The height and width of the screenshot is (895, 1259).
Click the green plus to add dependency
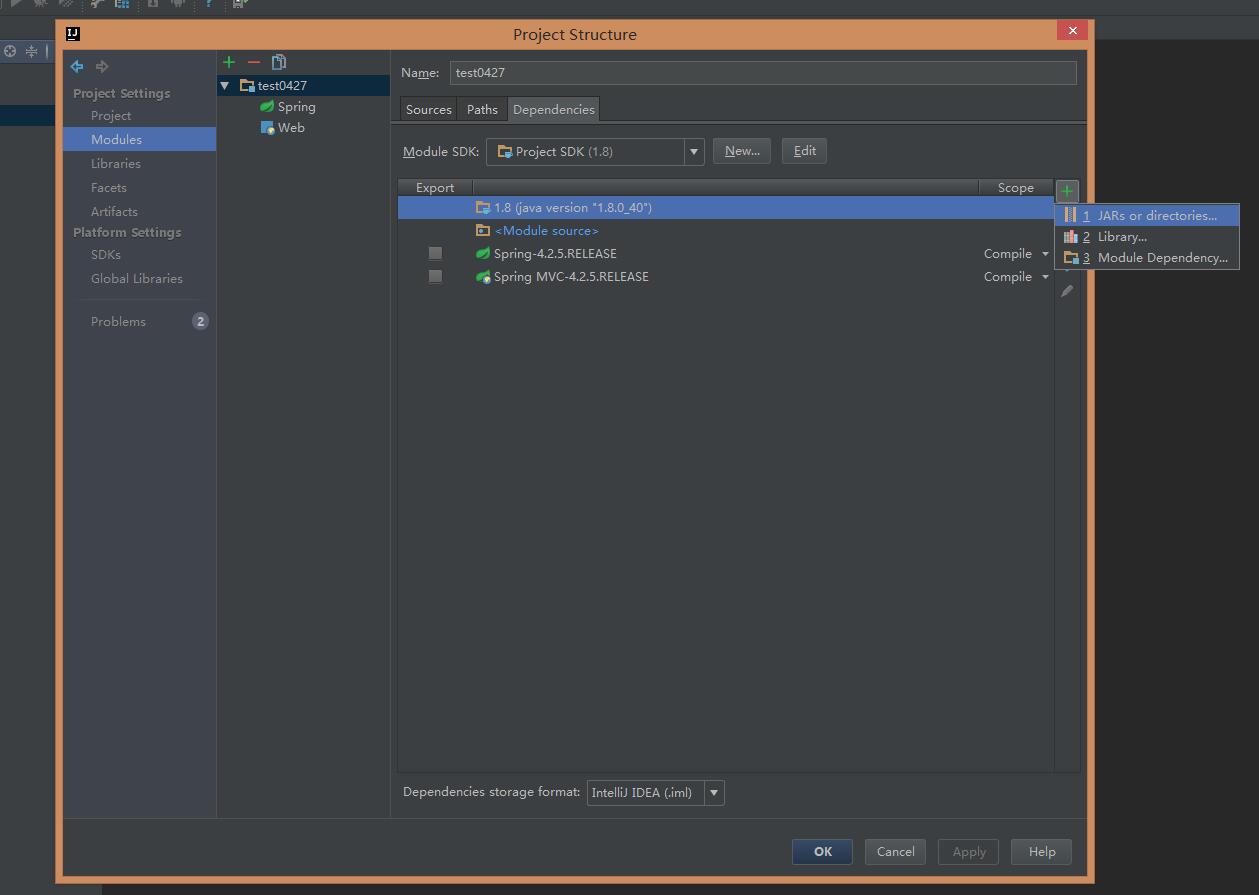(1067, 190)
